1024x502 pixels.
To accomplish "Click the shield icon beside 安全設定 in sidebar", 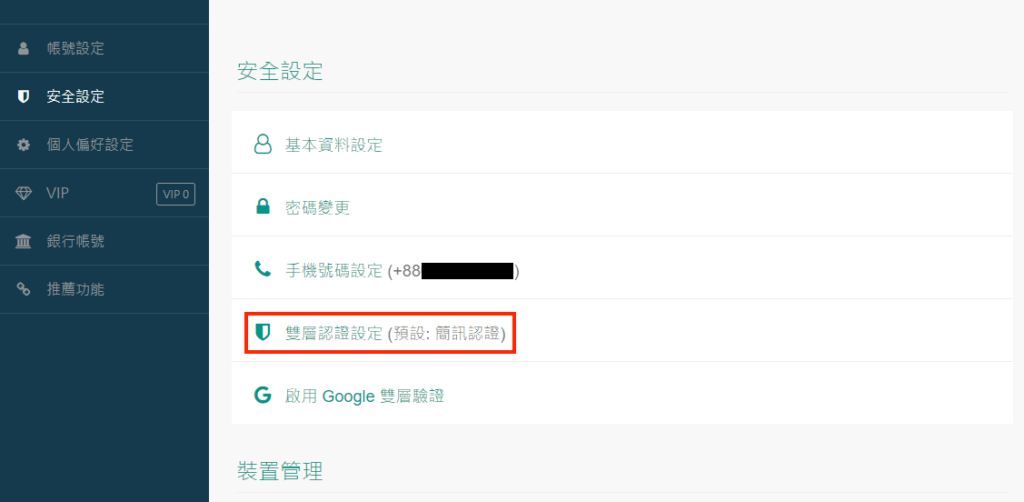I will [24, 97].
